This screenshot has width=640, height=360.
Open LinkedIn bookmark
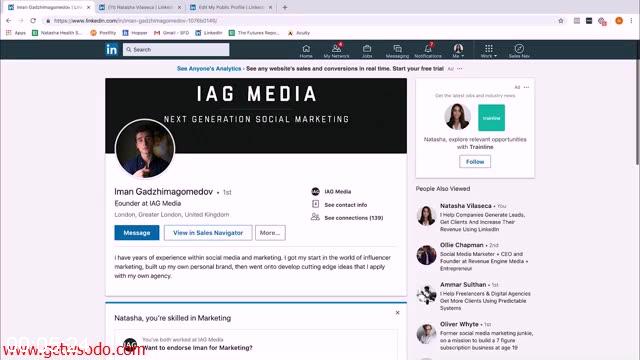[209, 33]
